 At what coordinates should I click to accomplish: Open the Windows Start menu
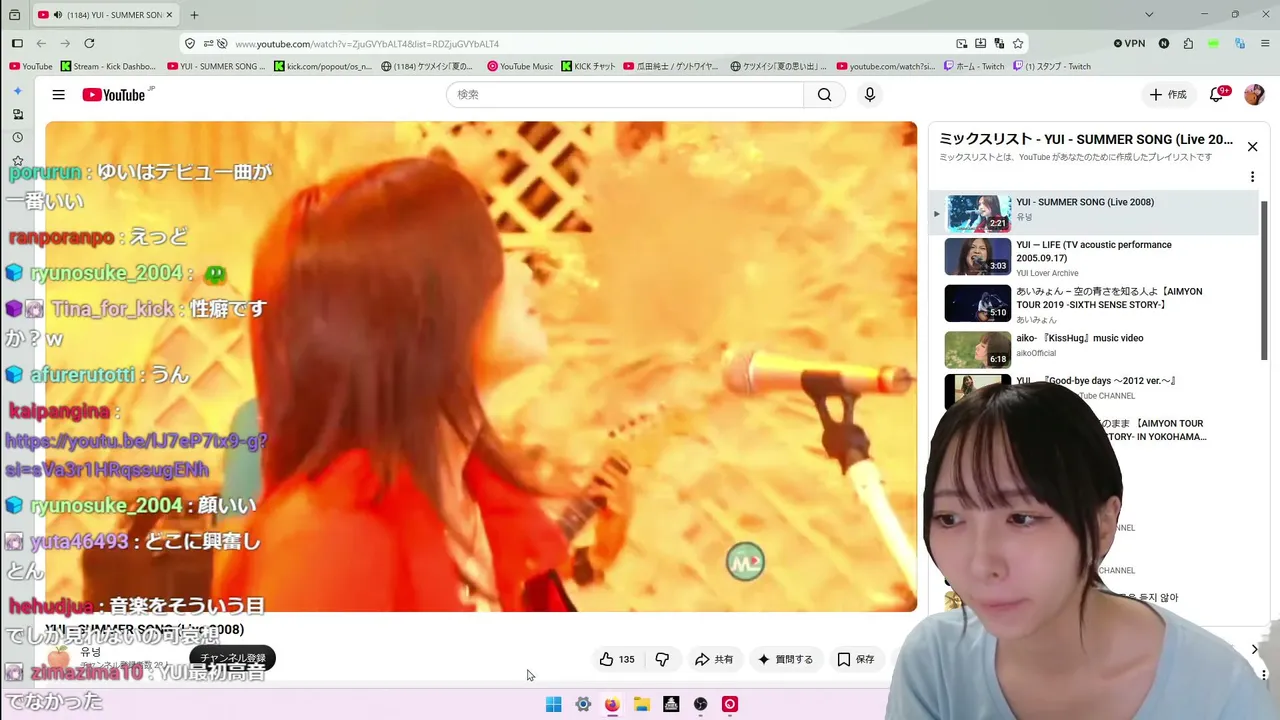coord(553,704)
